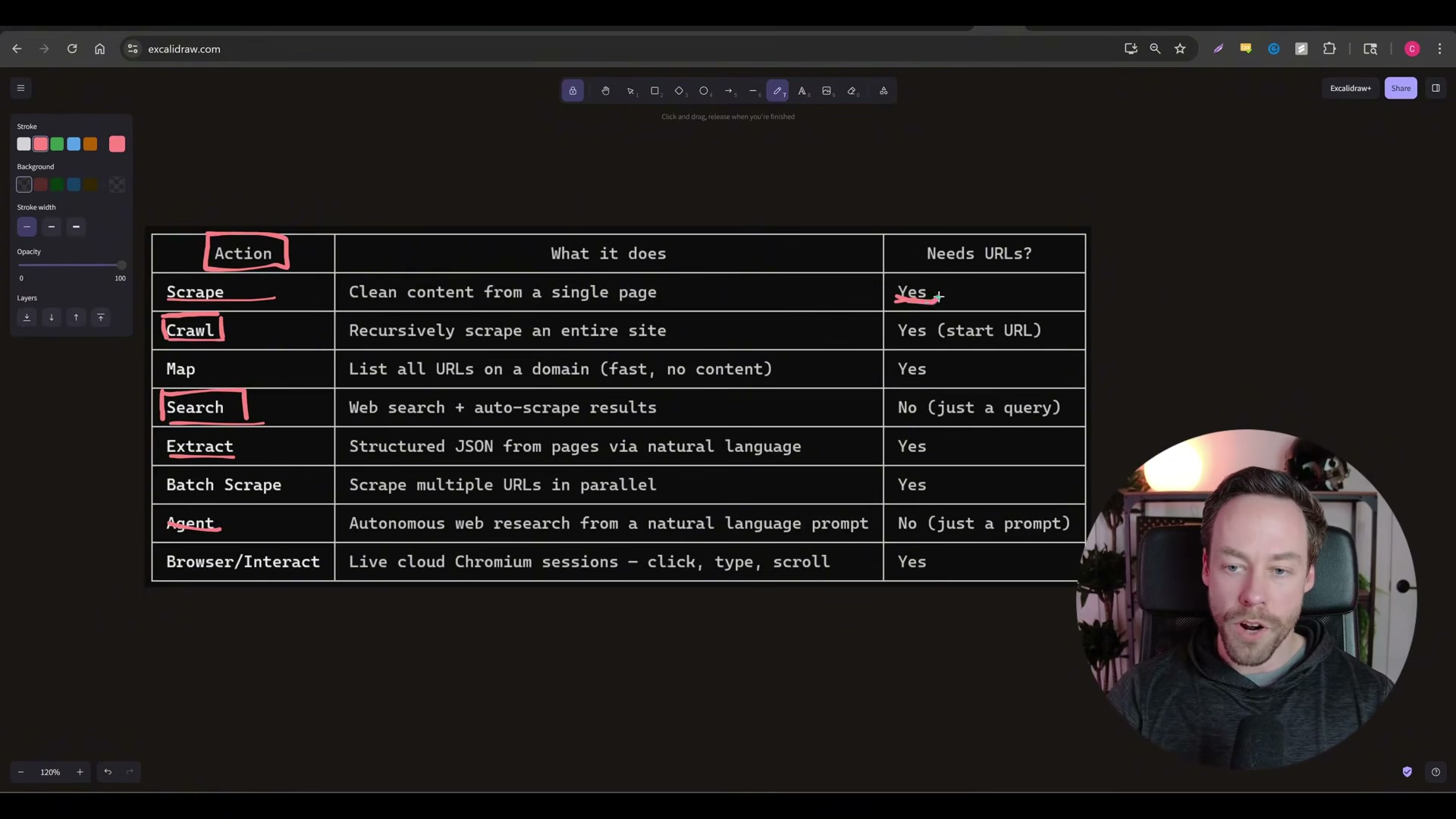
Task: Select the Arrow tool
Action: pos(730,90)
